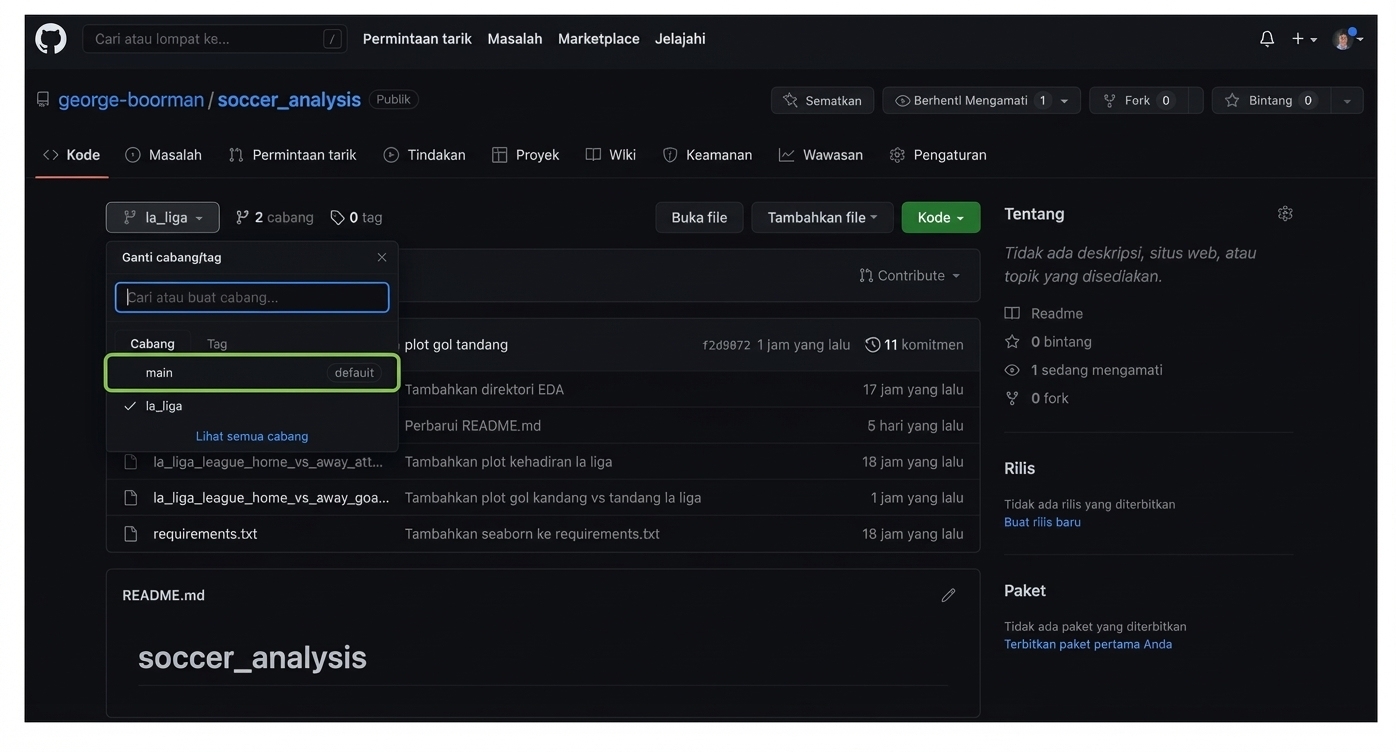Select the checked la_liga branch
Viewport: 1396px width, 752px height.
pyautogui.click(x=252, y=406)
